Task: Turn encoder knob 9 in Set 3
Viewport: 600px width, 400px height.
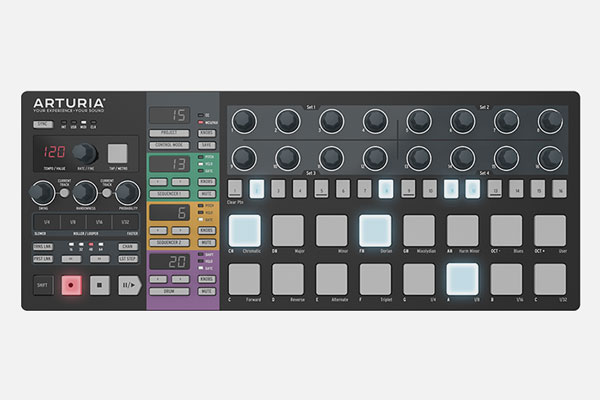Action: (244, 158)
